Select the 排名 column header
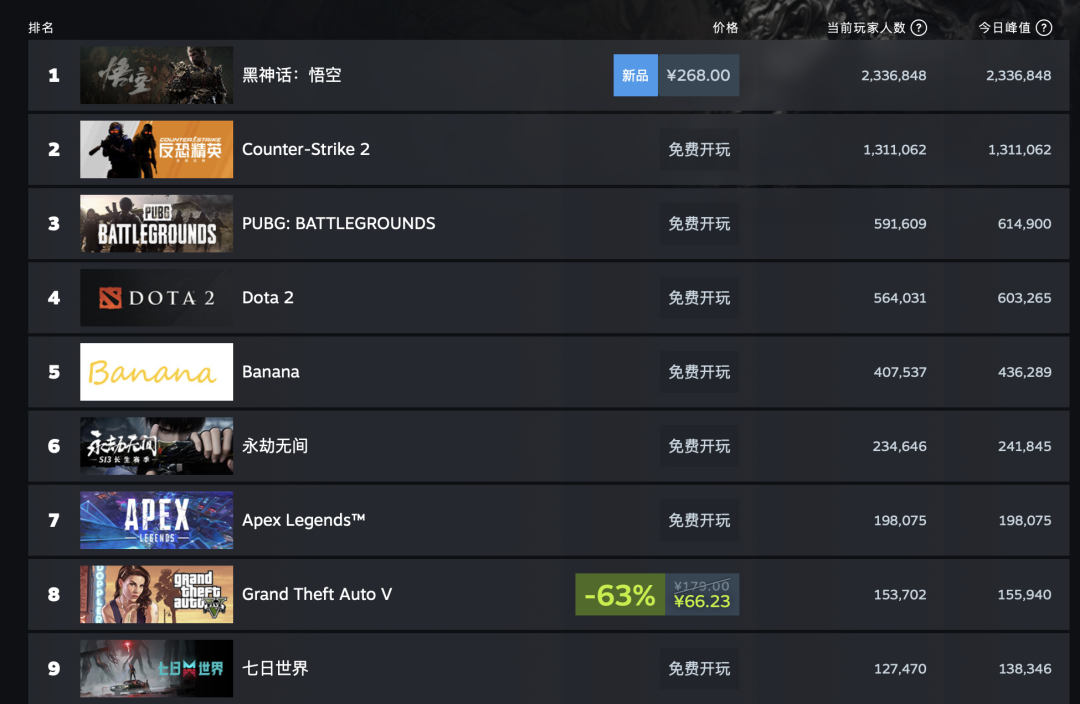The width and height of the screenshot is (1080, 704). [41, 28]
